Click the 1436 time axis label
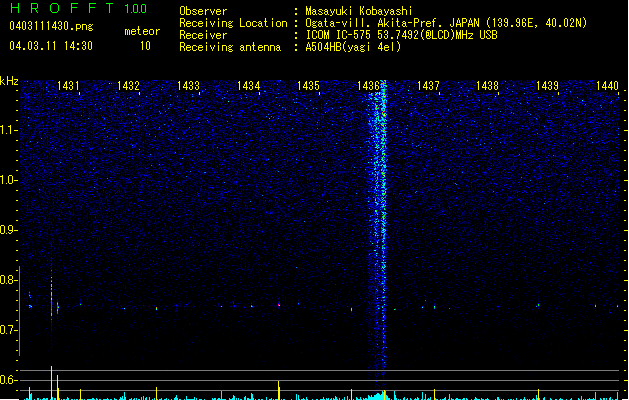The image size is (629, 400). click(368, 85)
